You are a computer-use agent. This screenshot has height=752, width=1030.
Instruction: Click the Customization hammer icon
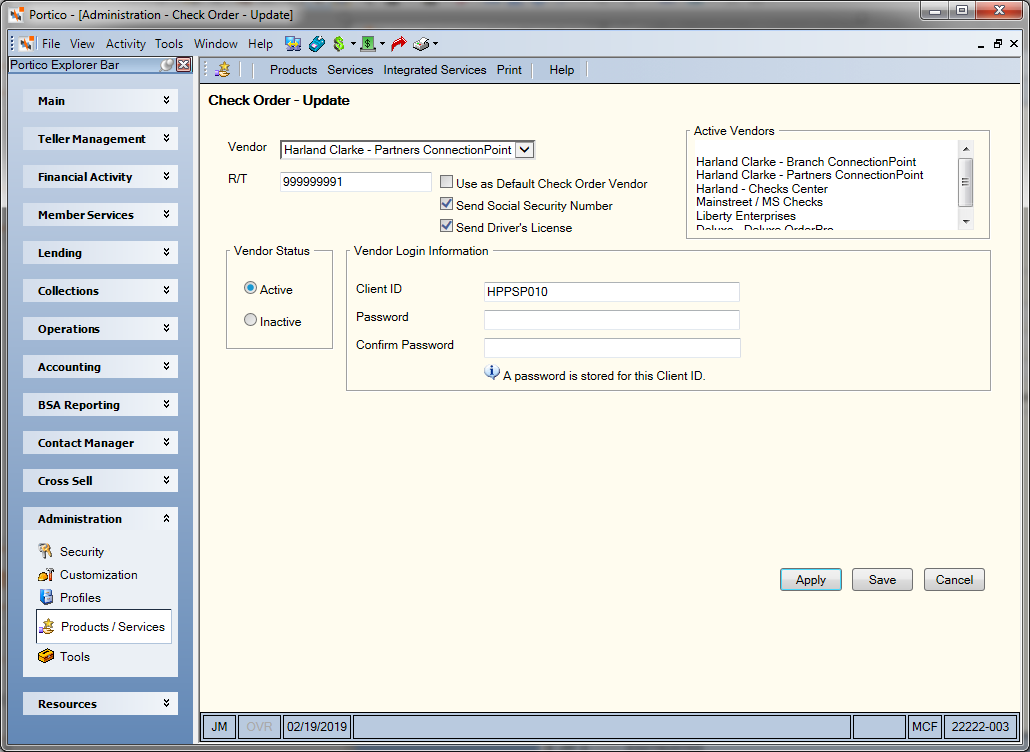click(45, 575)
